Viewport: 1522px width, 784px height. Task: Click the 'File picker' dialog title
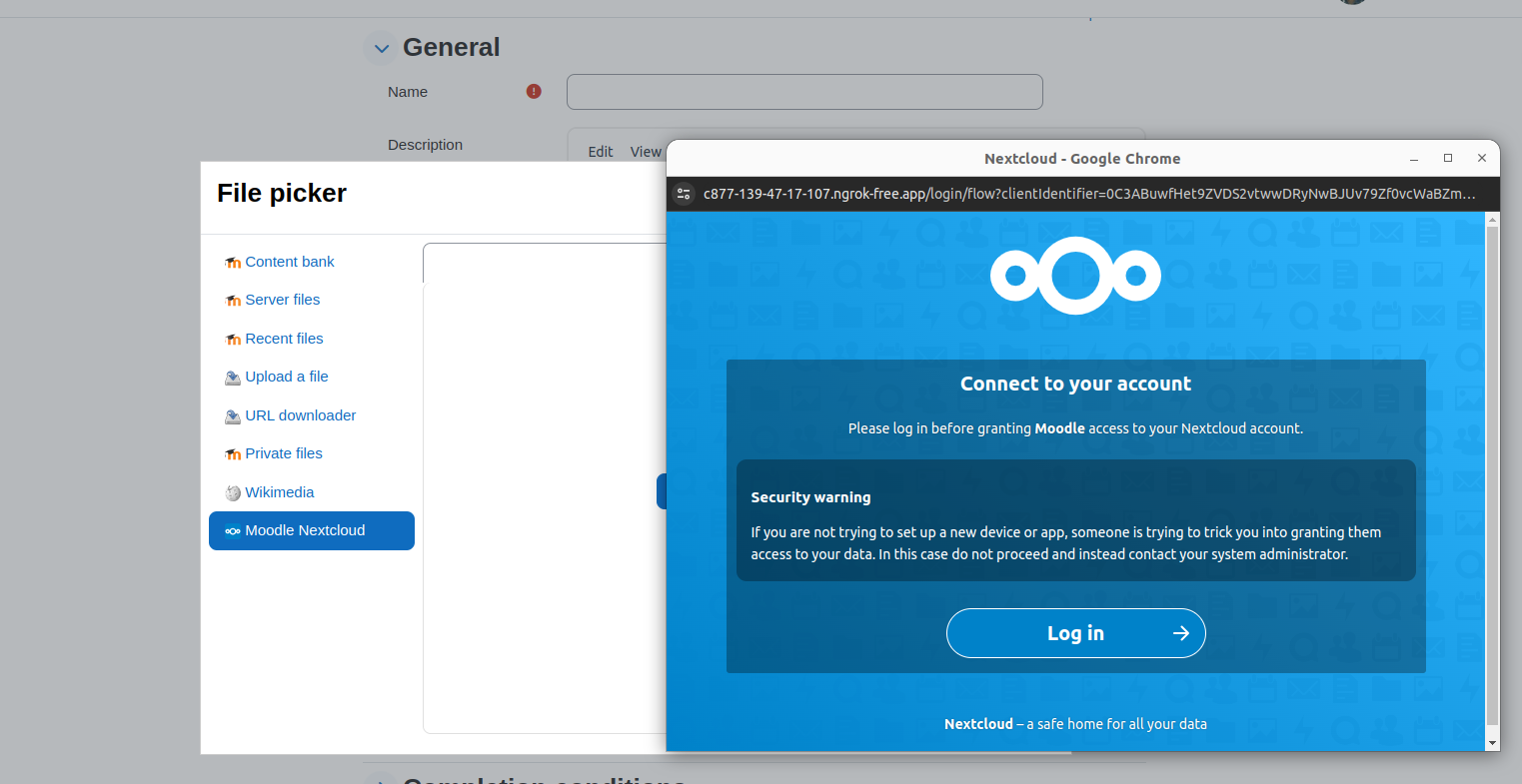[x=282, y=193]
